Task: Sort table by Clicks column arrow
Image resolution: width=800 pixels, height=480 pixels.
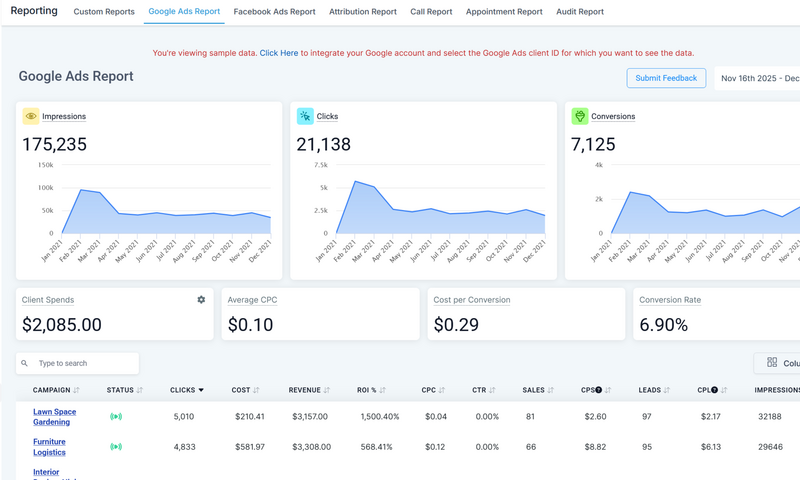Action: click(x=201, y=390)
